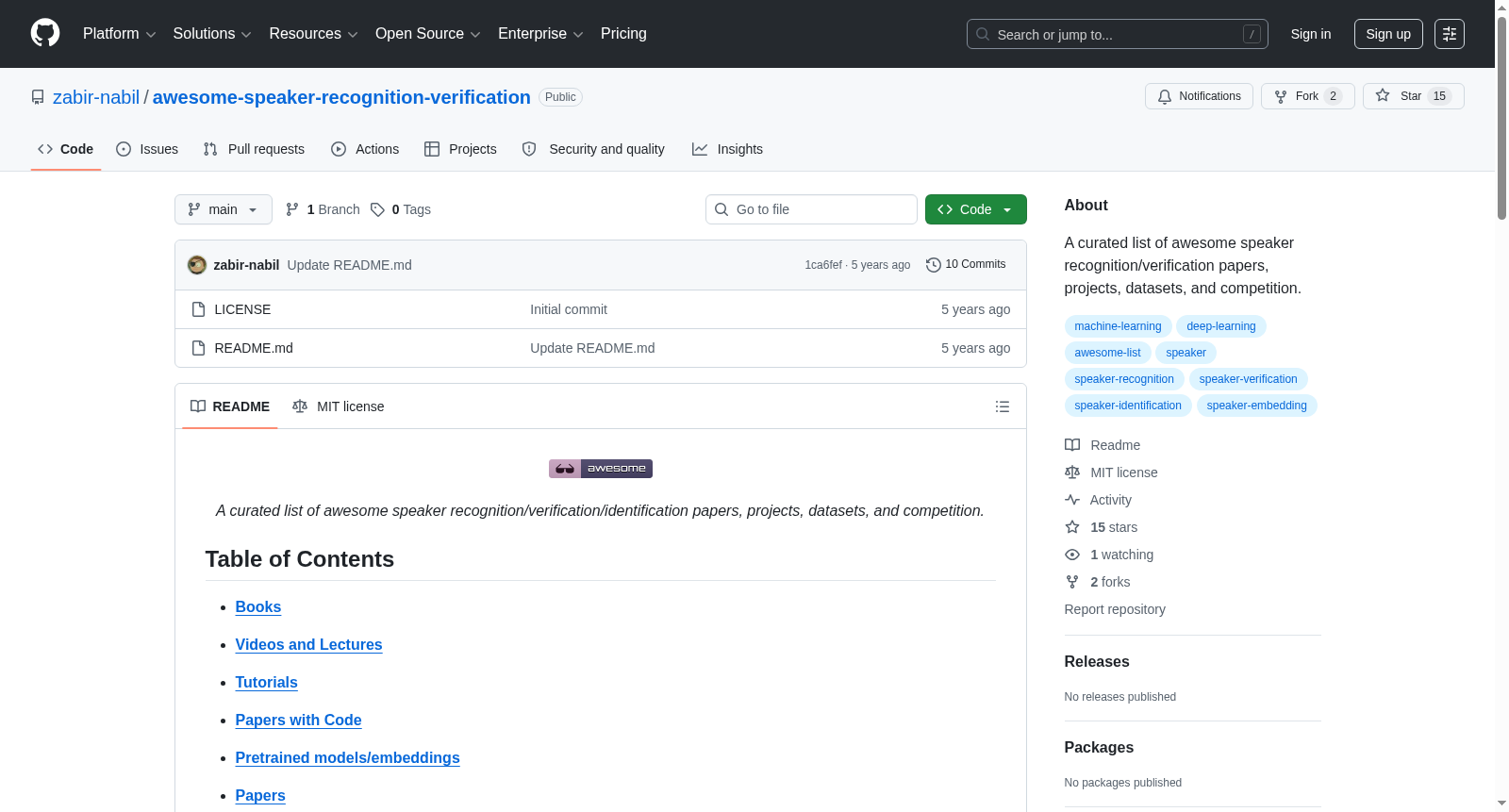Image resolution: width=1509 pixels, height=812 pixels.
Task: Jump to the Papers with Code link
Action: coord(299,721)
